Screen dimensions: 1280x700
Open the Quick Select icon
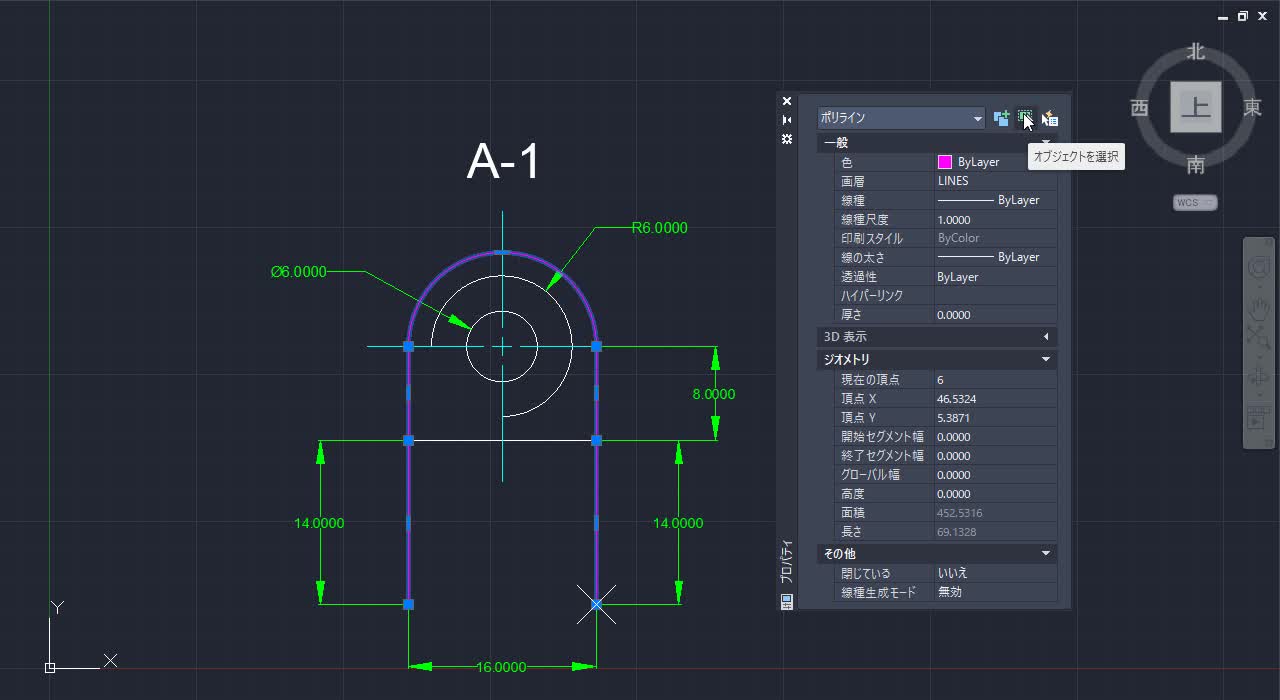1049,118
